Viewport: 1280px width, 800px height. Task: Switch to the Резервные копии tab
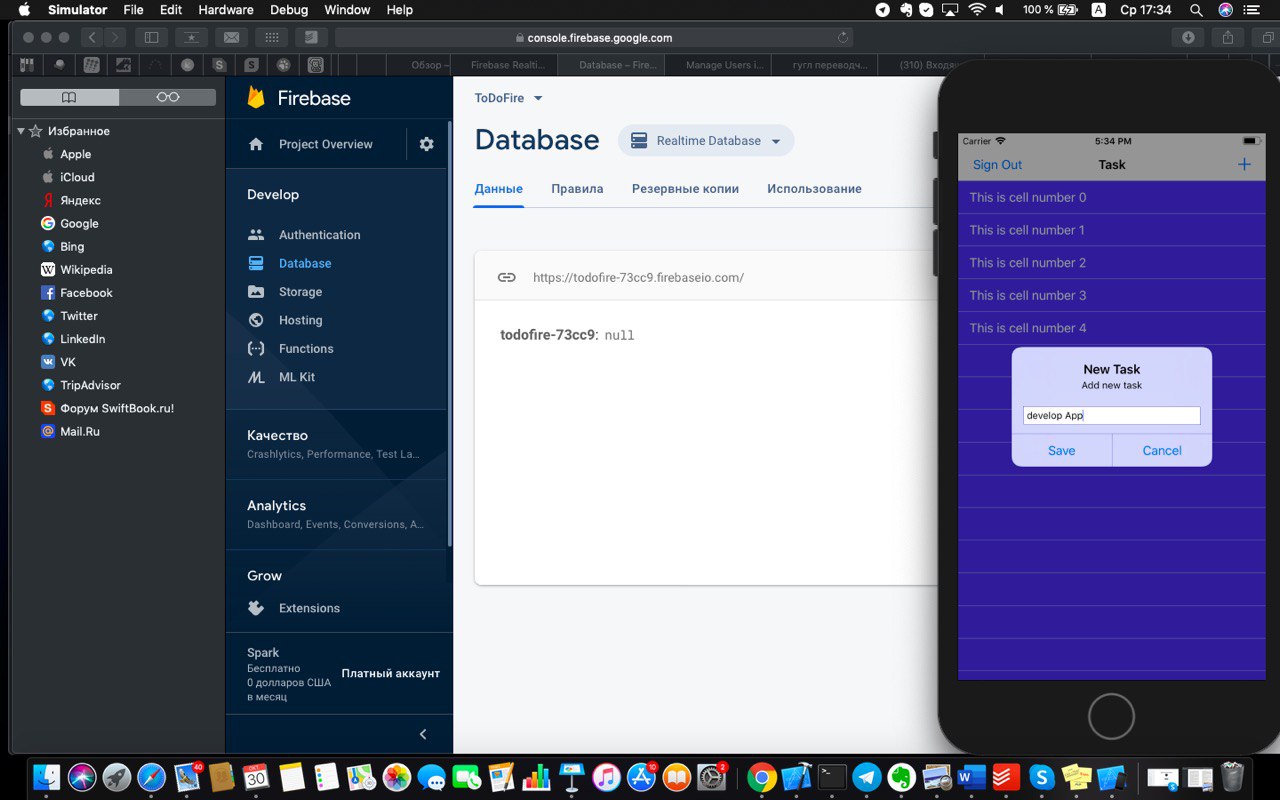(685, 189)
